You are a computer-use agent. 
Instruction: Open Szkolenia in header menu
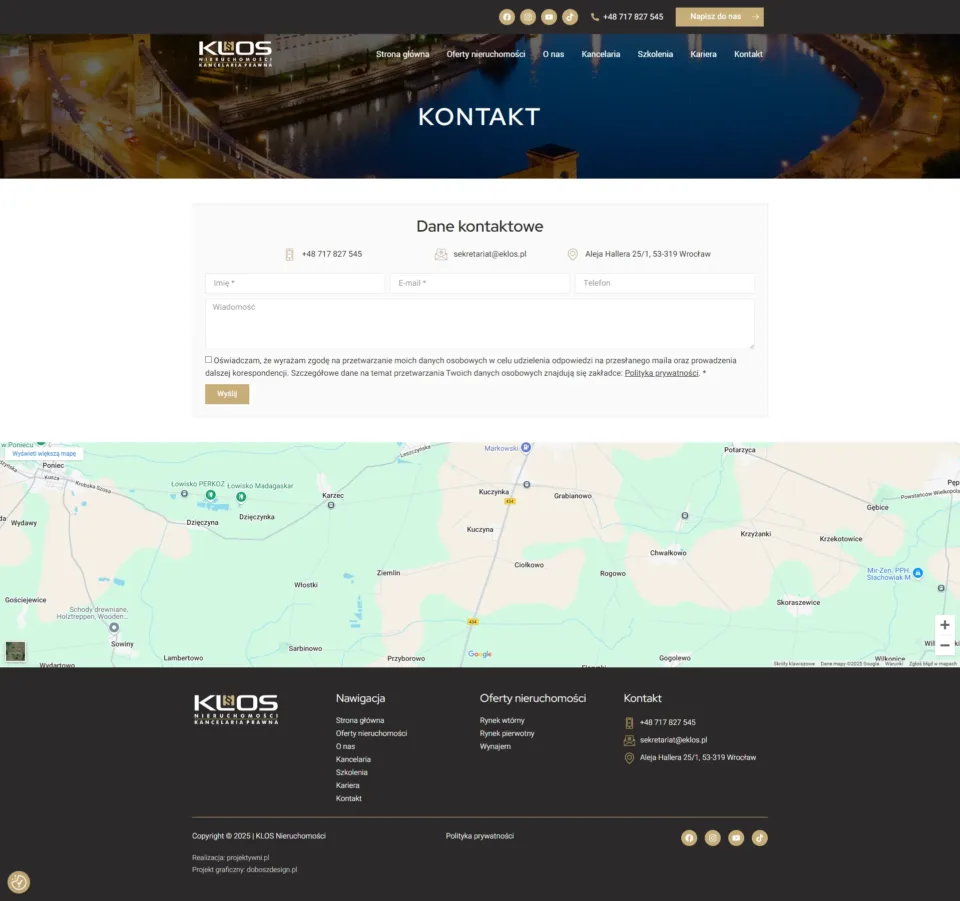point(655,54)
